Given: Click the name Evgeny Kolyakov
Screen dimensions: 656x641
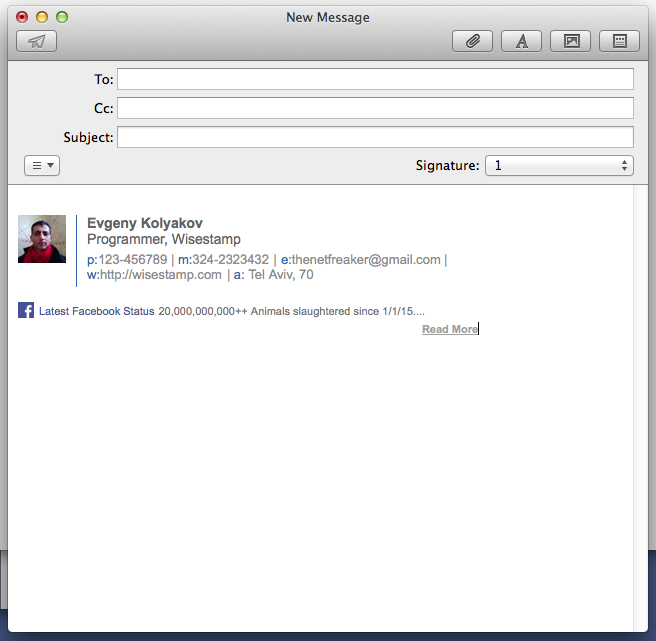Looking at the screenshot, I should (x=145, y=223).
